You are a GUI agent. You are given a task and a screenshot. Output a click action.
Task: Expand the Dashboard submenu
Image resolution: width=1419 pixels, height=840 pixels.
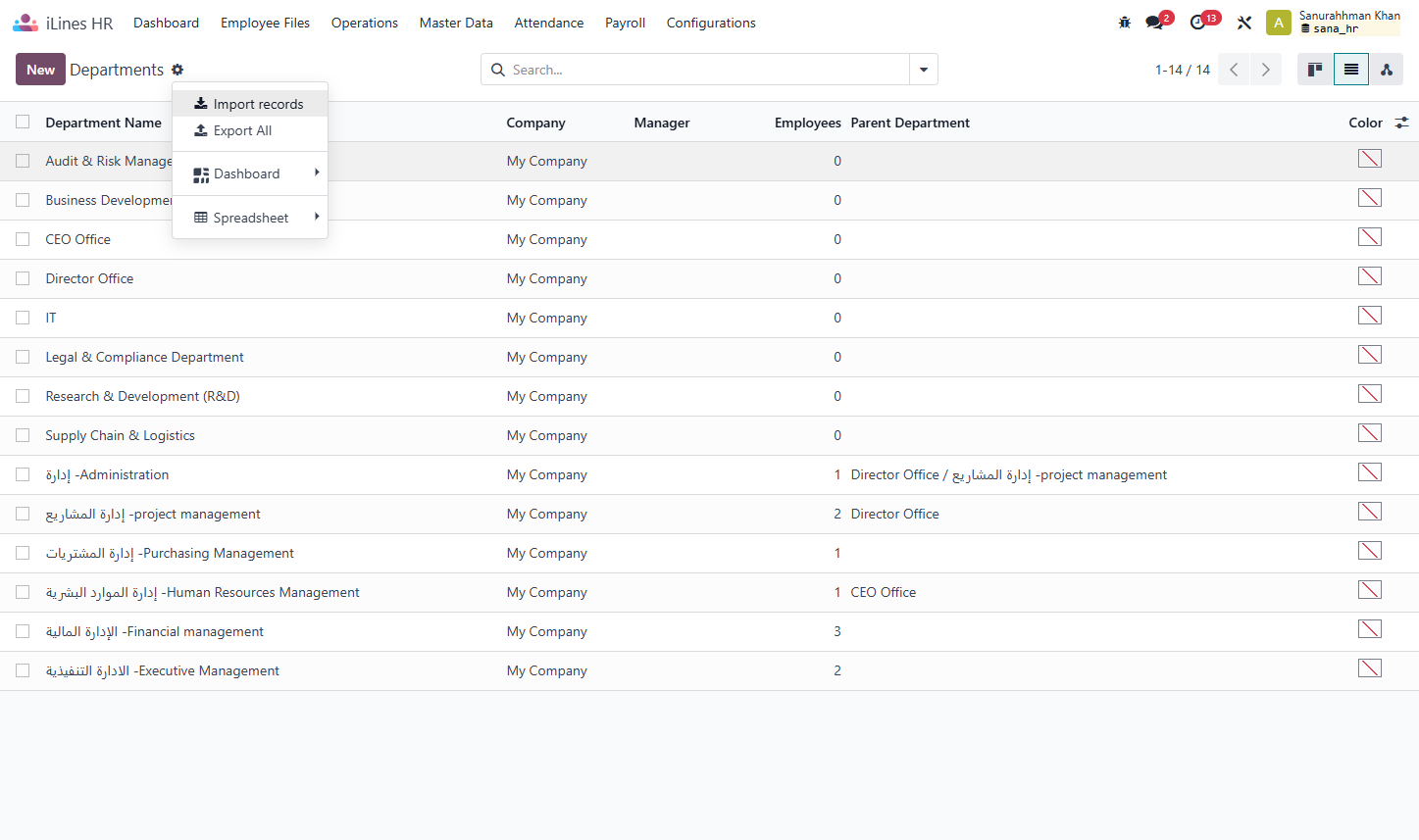coord(250,173)
